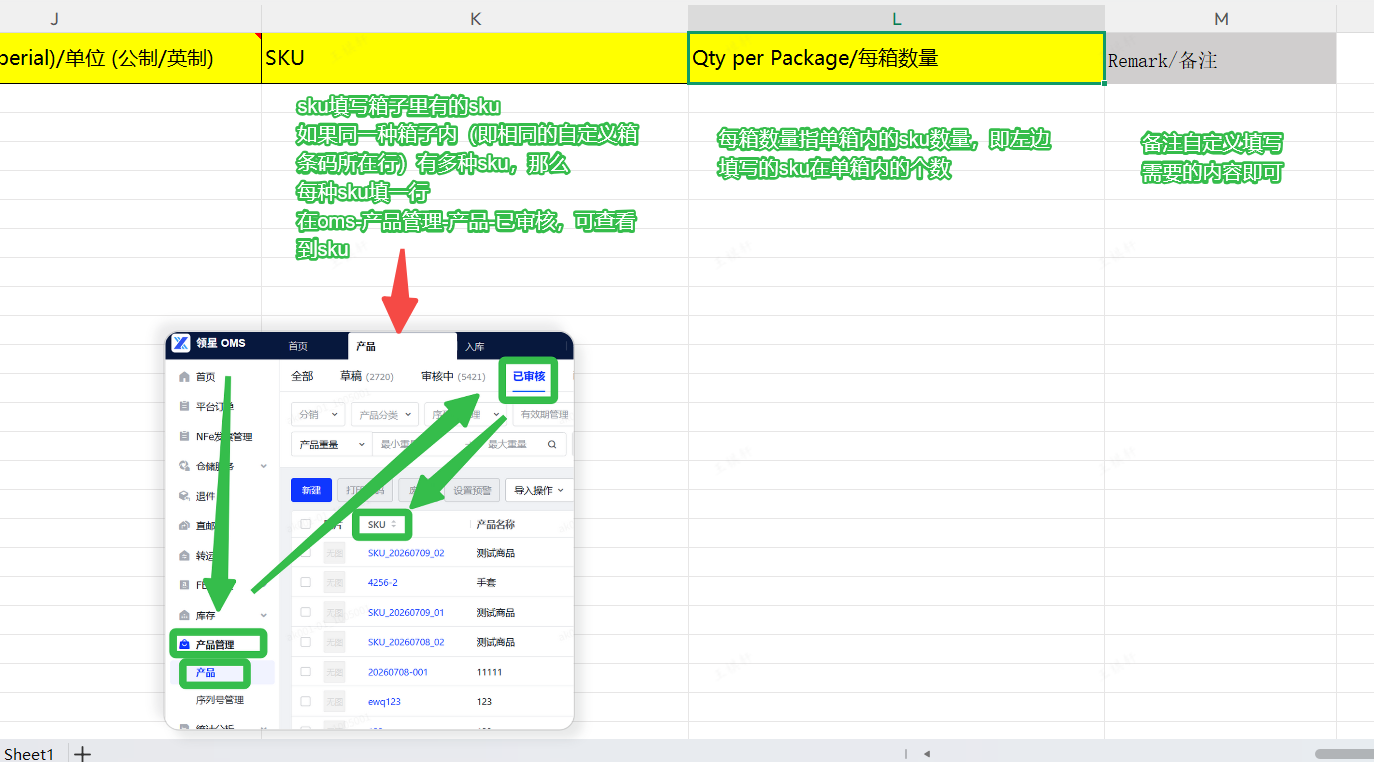Image resolution: width=1374 pixels, height=762 pixels.
Task: Click the 11111 product name
Action: tap(489, 672)
